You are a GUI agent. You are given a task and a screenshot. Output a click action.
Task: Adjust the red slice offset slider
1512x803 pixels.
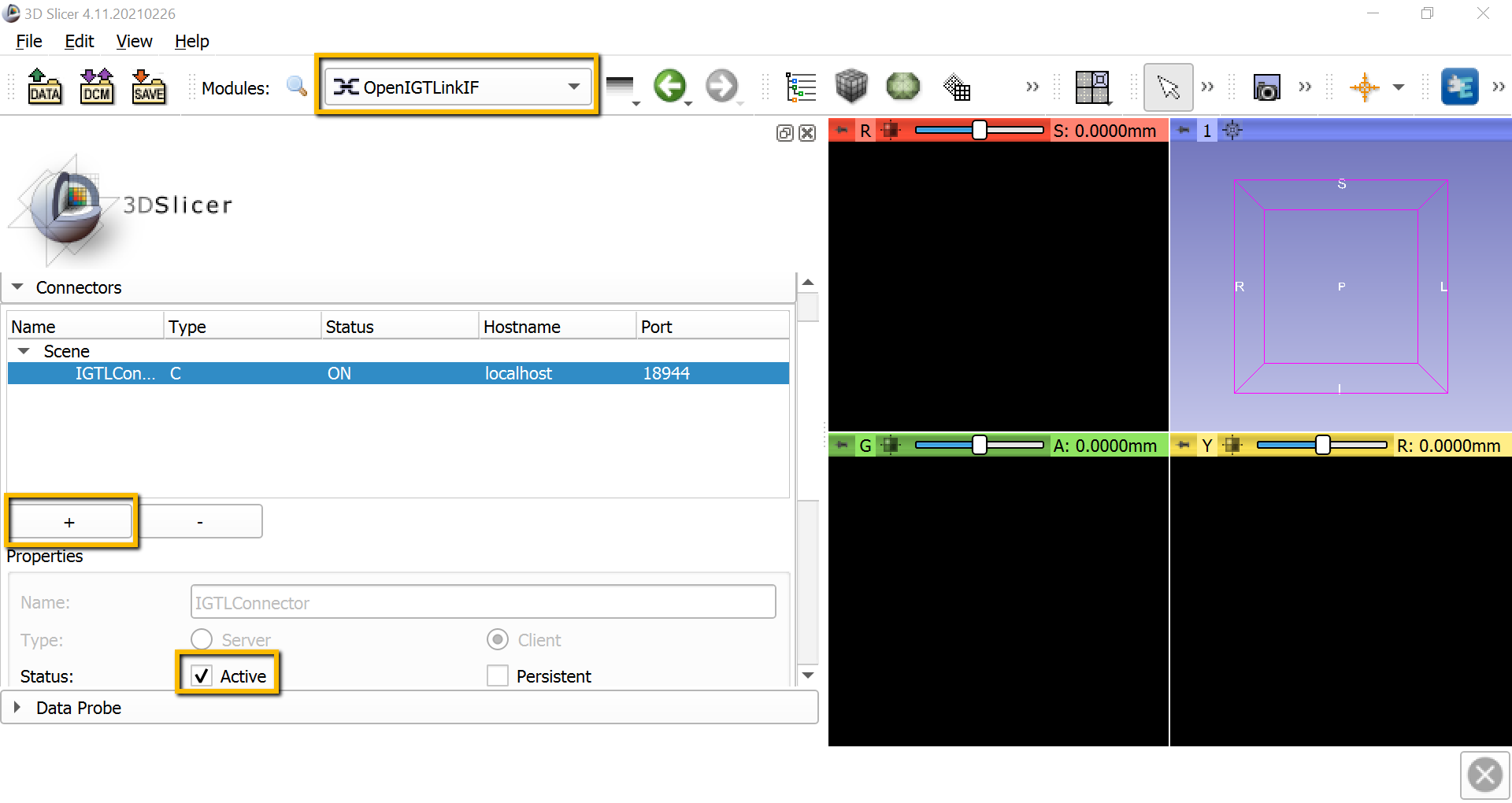coord(980,130)
